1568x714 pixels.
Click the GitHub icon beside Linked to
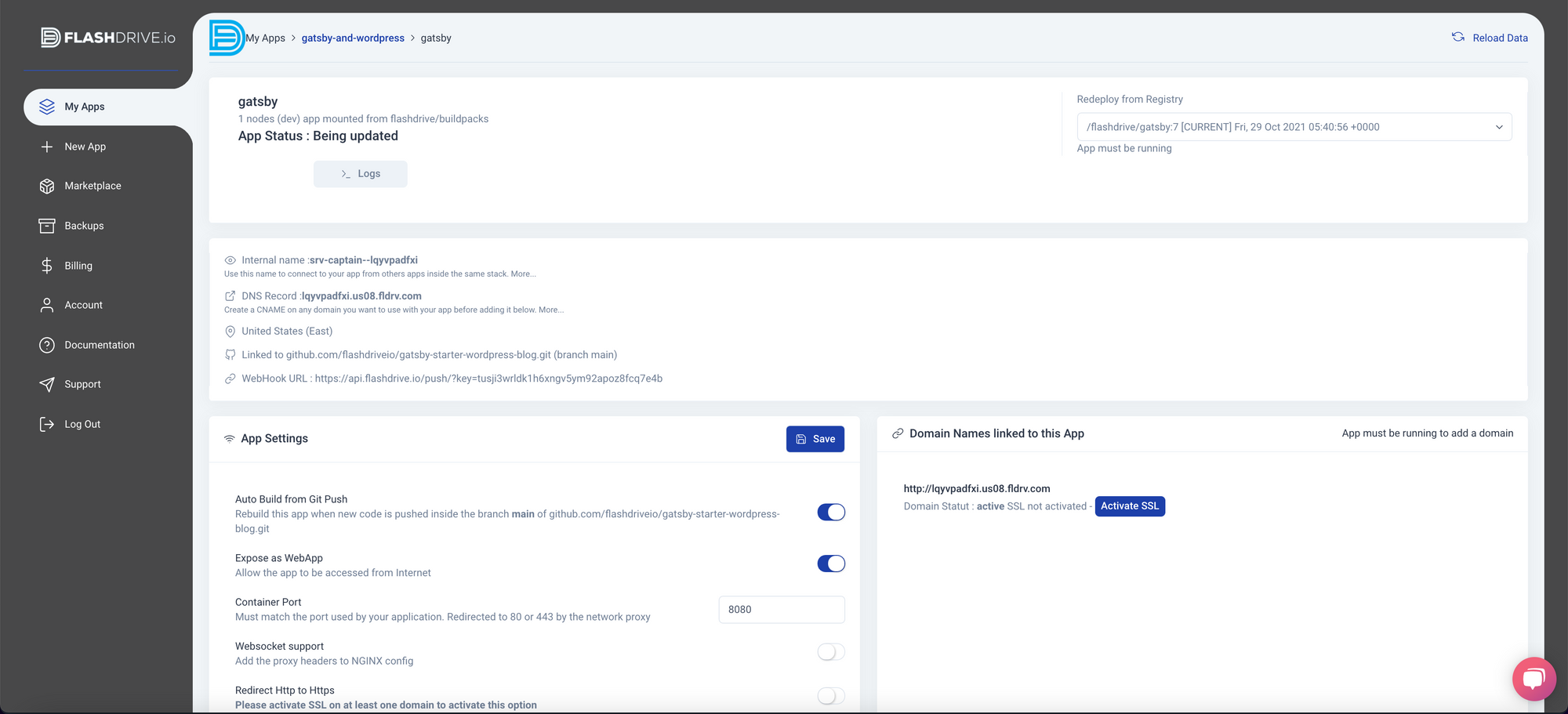coord(230,355)
